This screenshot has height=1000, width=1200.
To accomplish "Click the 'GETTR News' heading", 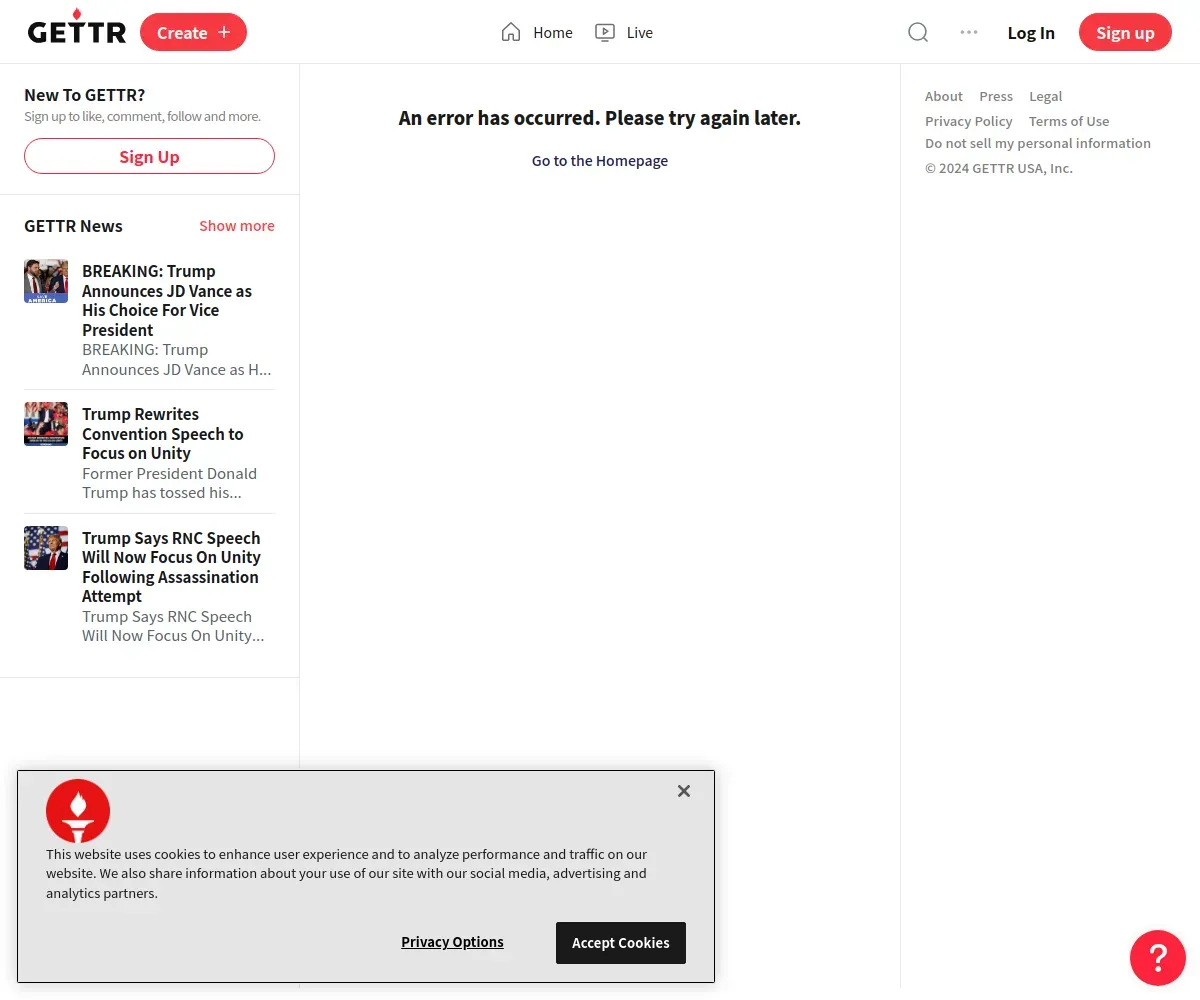I will coord(73,225).
